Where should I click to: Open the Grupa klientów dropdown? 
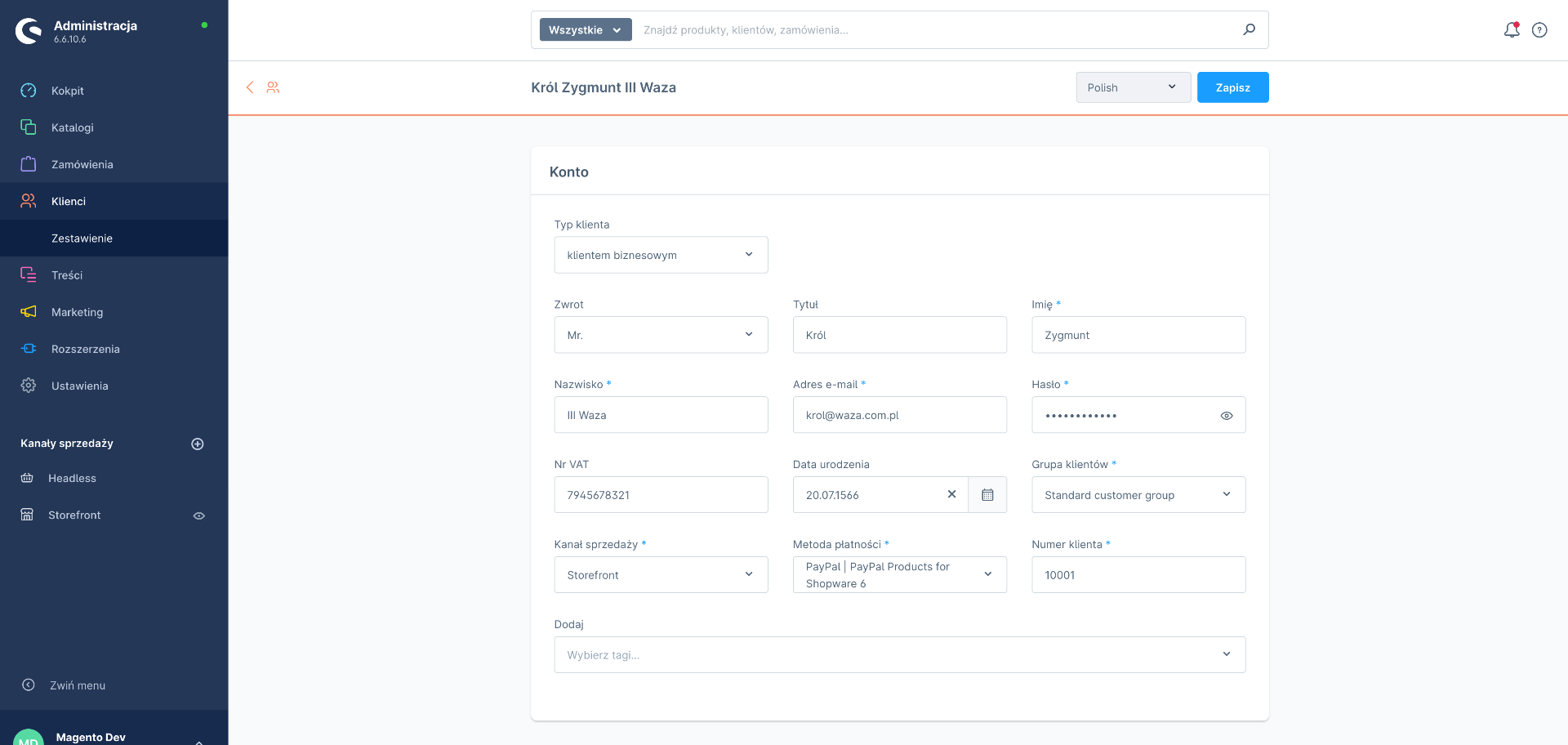coord(1138,495)
